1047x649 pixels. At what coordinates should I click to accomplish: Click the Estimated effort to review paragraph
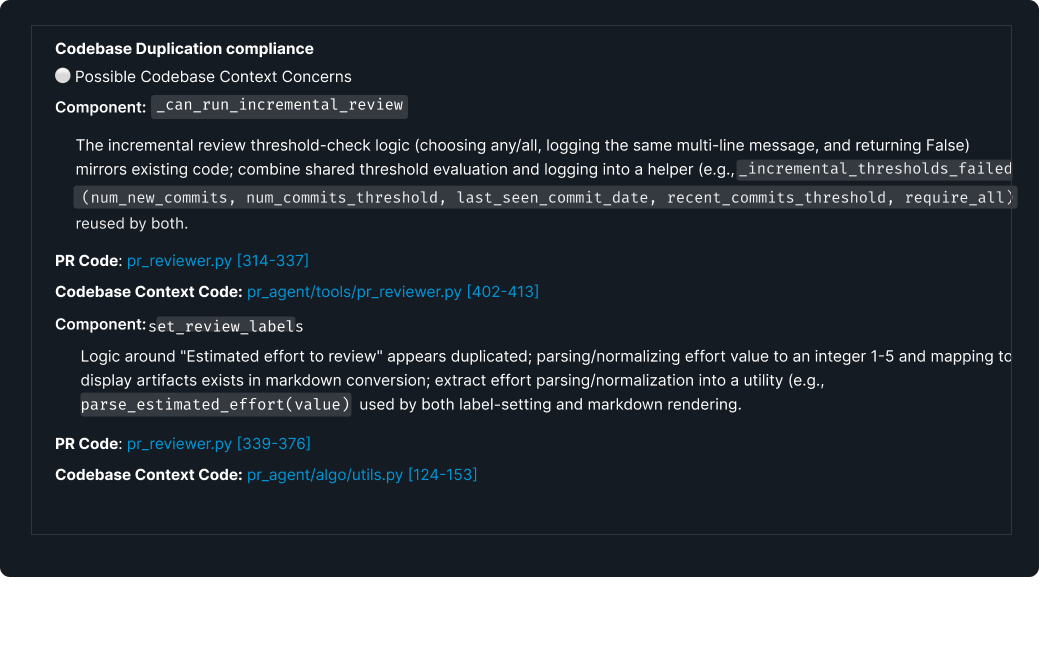[546, 381]
